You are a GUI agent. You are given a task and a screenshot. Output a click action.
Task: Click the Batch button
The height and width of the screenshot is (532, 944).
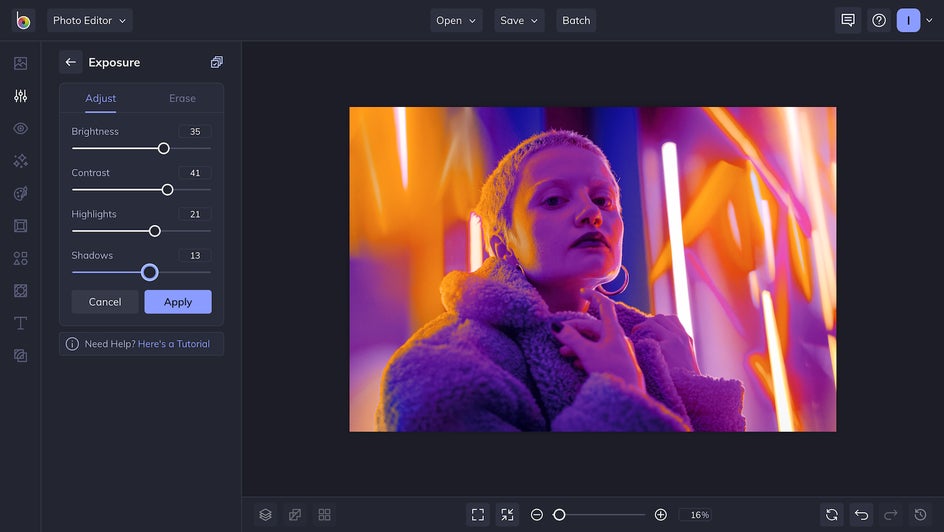576,20
